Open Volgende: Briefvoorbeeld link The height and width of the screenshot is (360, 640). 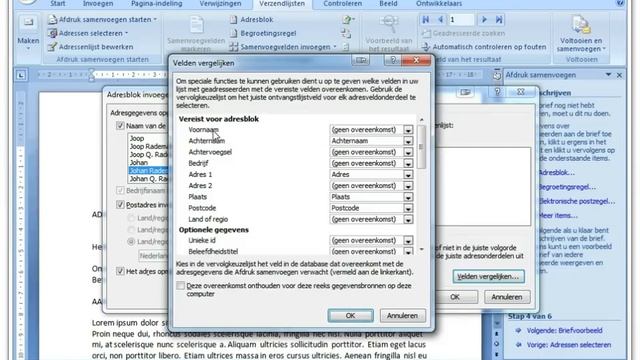click(x=564, y=331)
